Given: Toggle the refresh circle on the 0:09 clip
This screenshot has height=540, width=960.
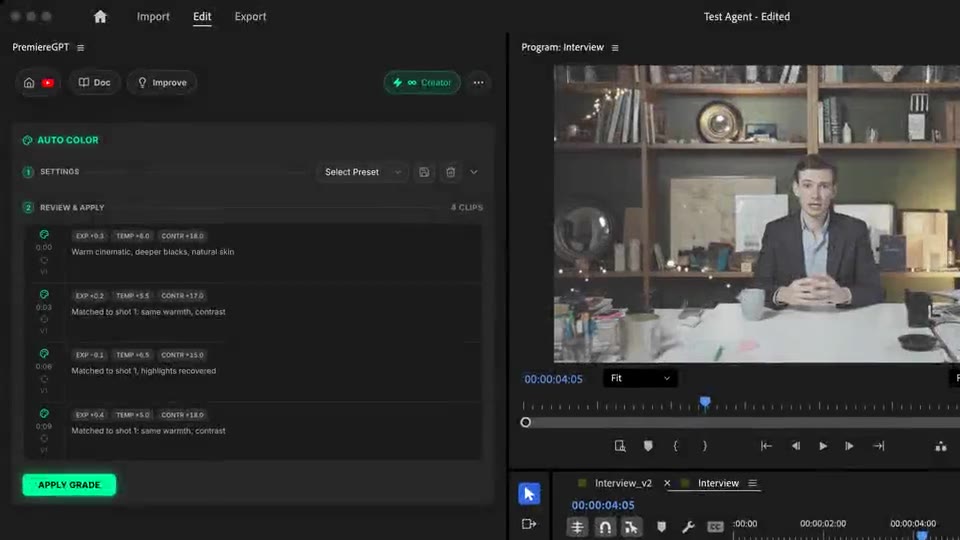Looking at the screenshot, I should point(44,438).
